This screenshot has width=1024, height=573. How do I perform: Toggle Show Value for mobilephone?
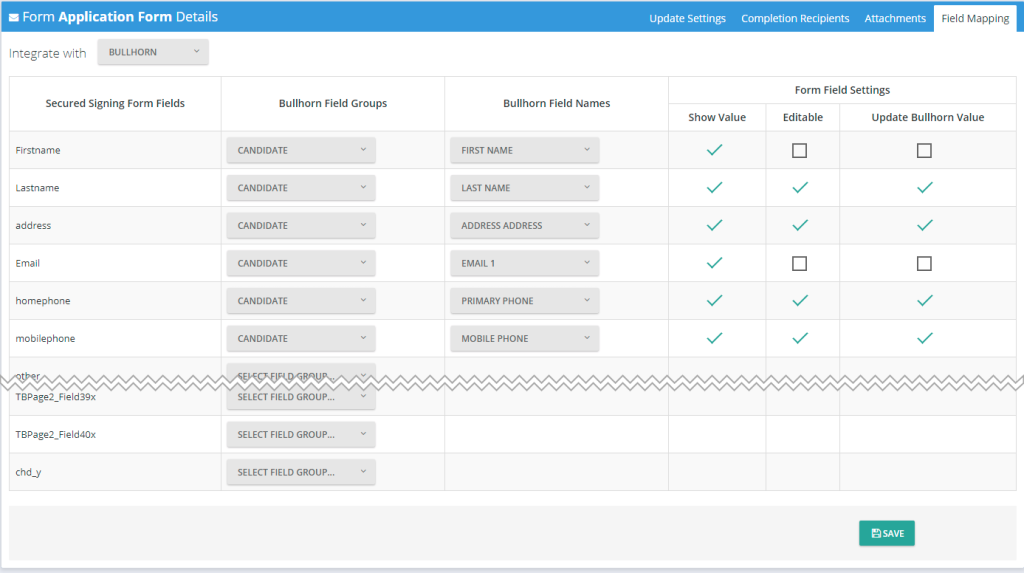714,338
